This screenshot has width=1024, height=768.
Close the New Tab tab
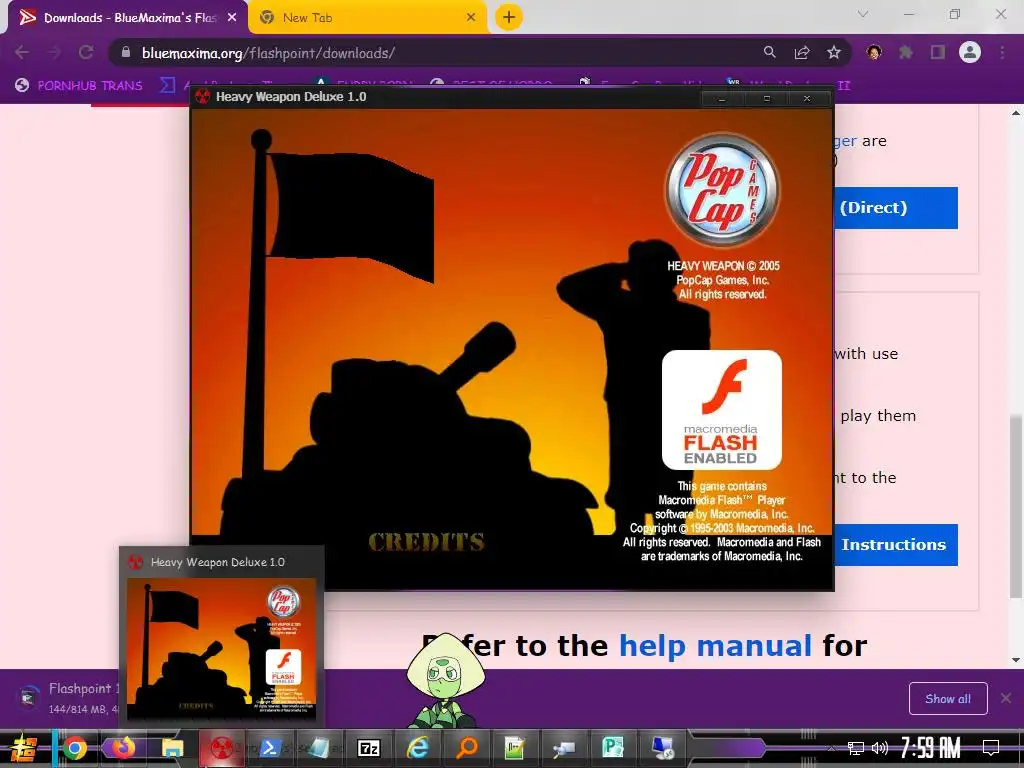[471, 18]
